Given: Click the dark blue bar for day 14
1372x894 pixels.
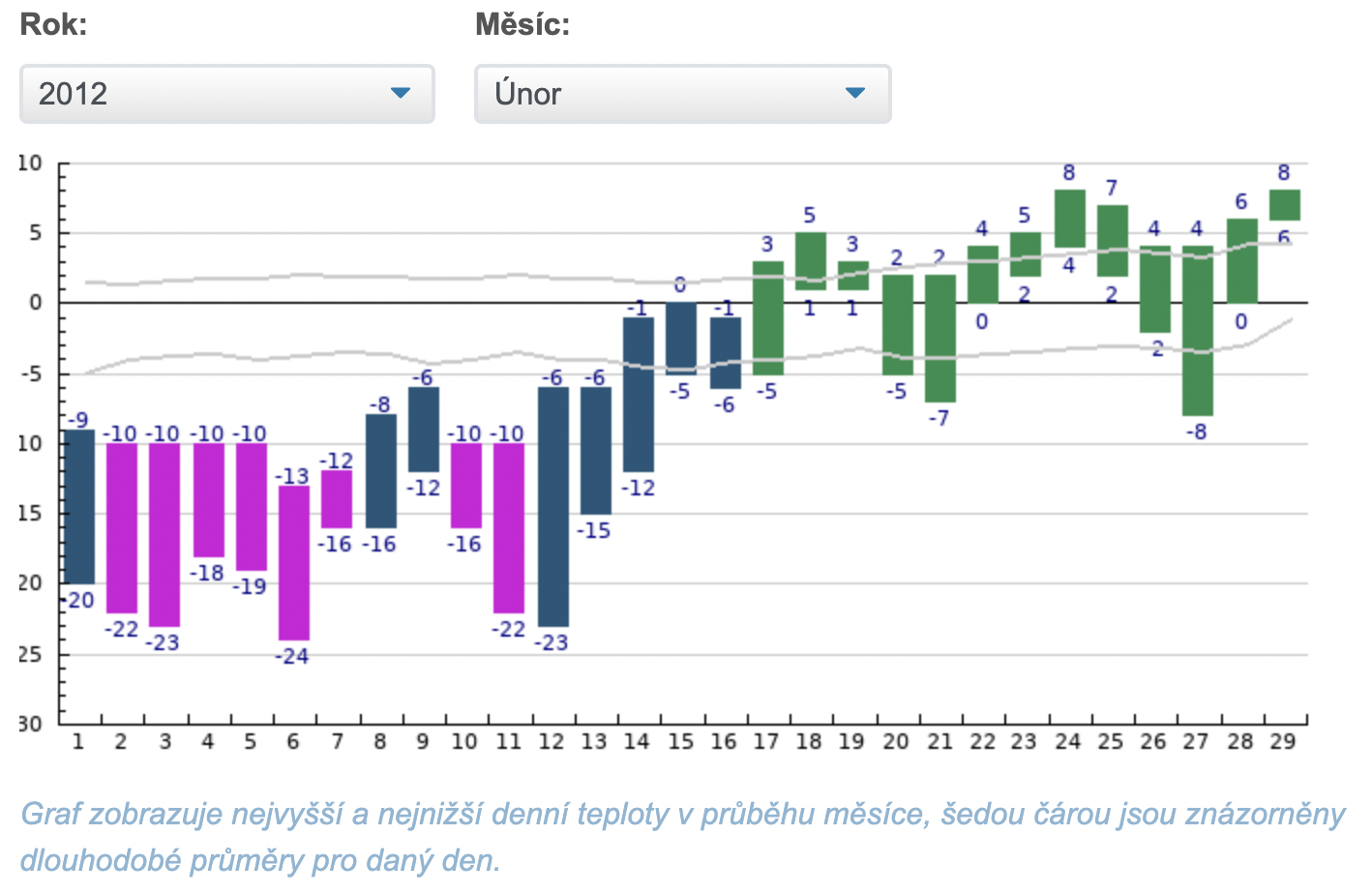Looking at the screenshot, I should pyautogui.click(x=639, y=394).
